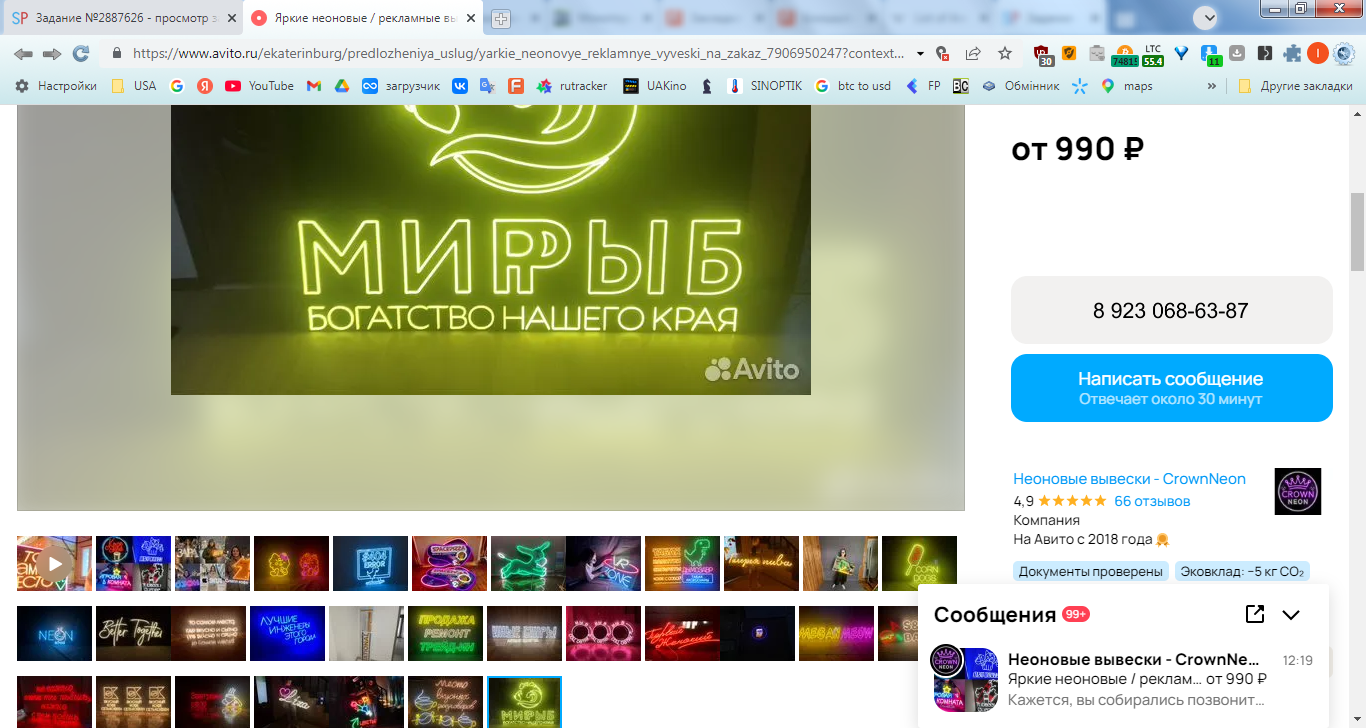Screen dimensions: 1366x728
Task: Open the Yandex bookmark icon
Action: [205, 86]
